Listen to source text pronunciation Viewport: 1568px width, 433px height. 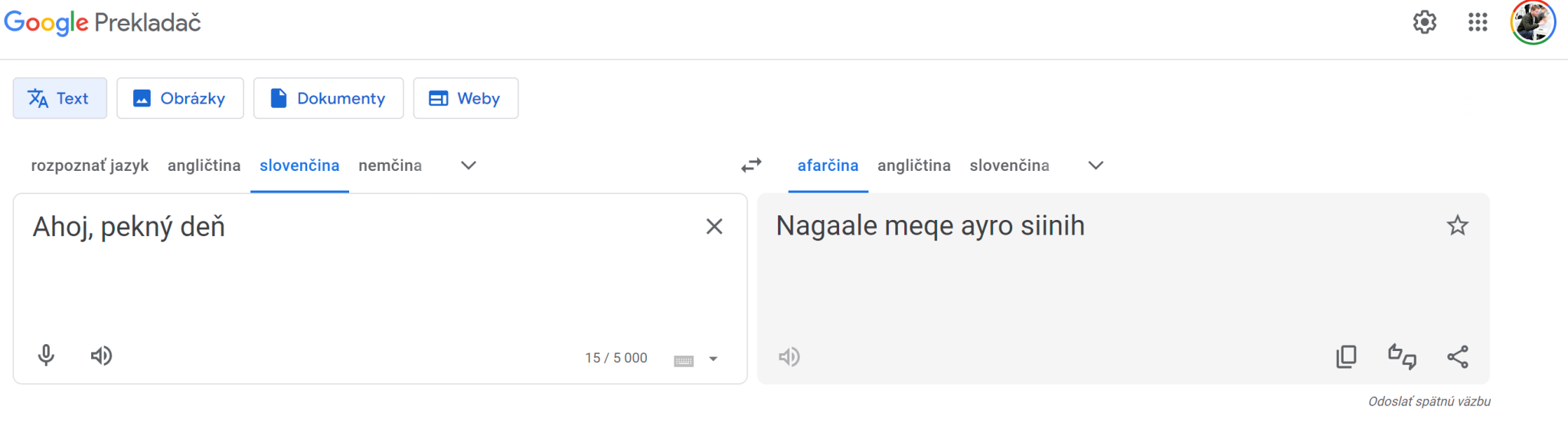point(101,356)
